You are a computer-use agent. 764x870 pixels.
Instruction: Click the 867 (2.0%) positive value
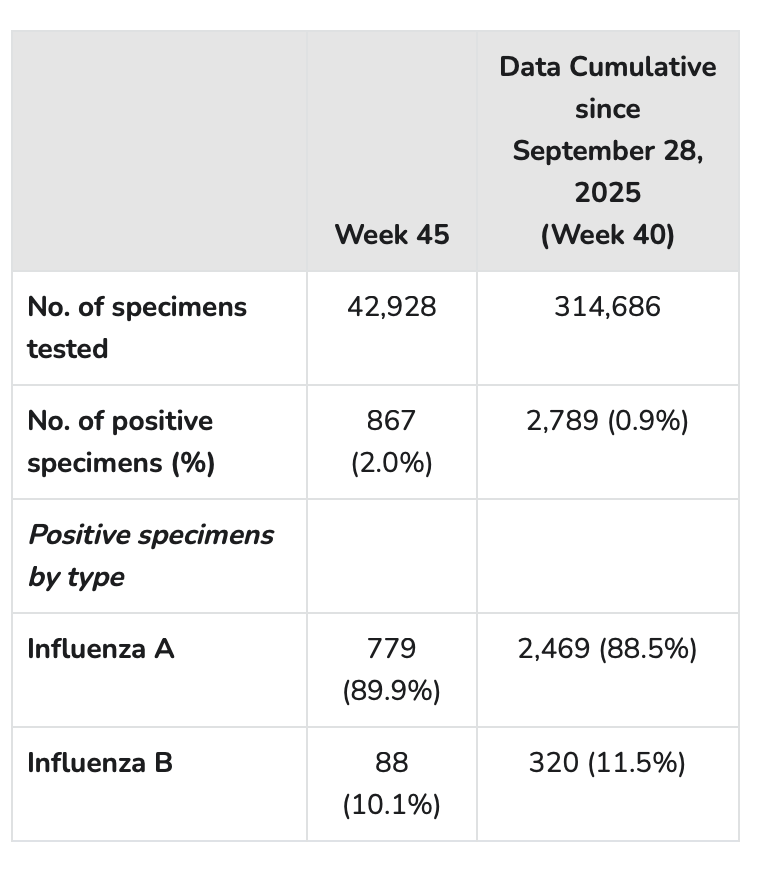(391, 441)
